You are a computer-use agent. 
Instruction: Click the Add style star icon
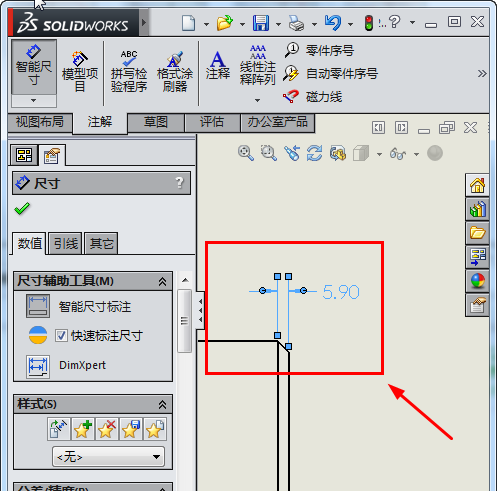(x=83, y=429)
